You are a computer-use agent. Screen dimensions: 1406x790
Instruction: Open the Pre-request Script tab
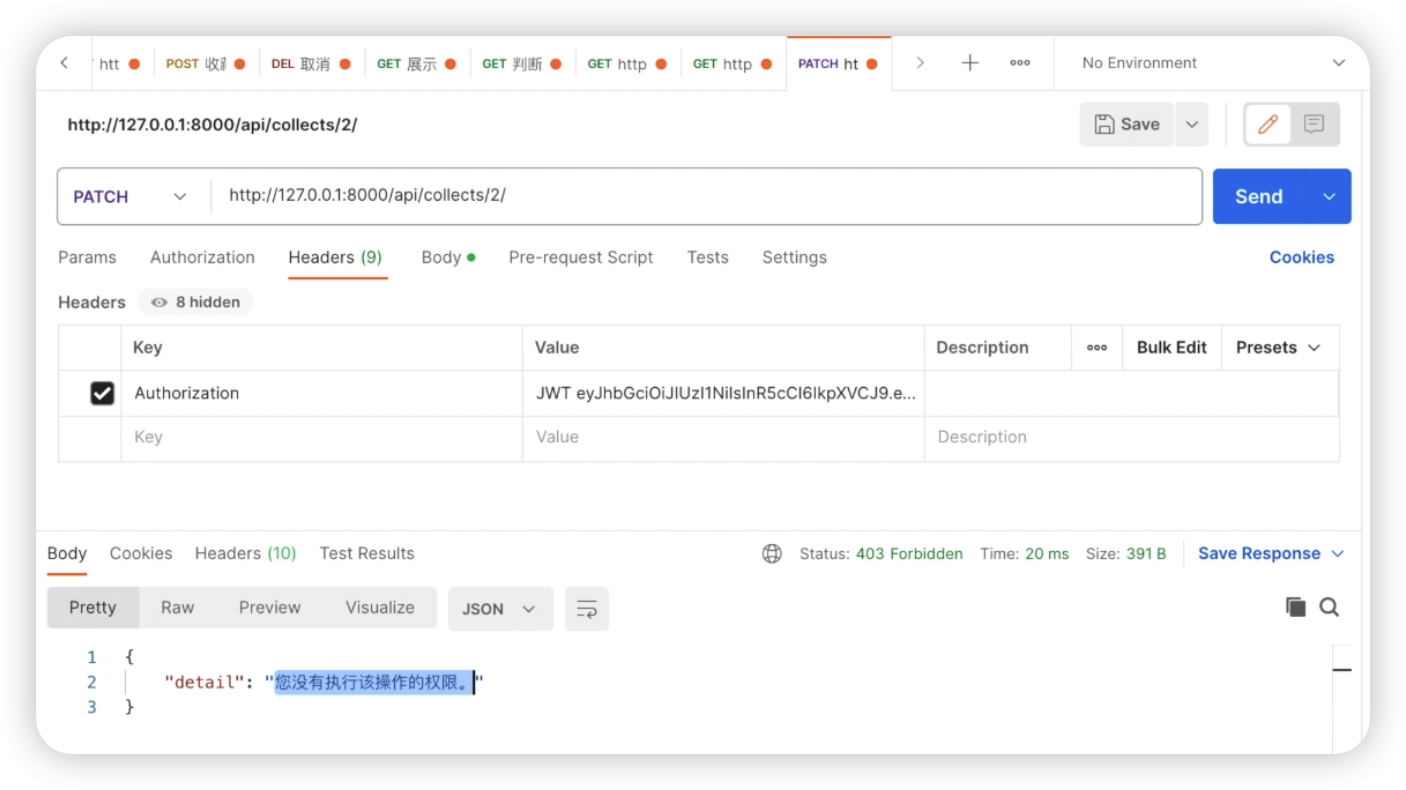point(580,257)
